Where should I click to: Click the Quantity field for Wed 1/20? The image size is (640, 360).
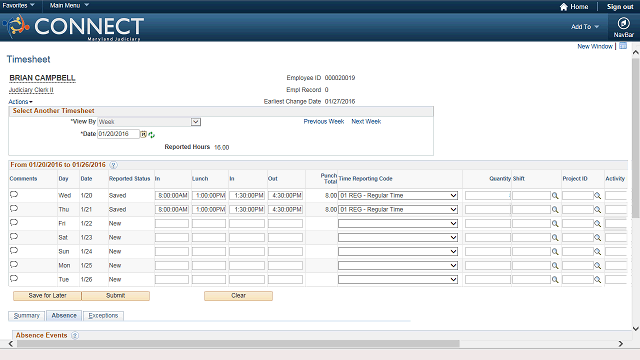[x=488, y=196]
